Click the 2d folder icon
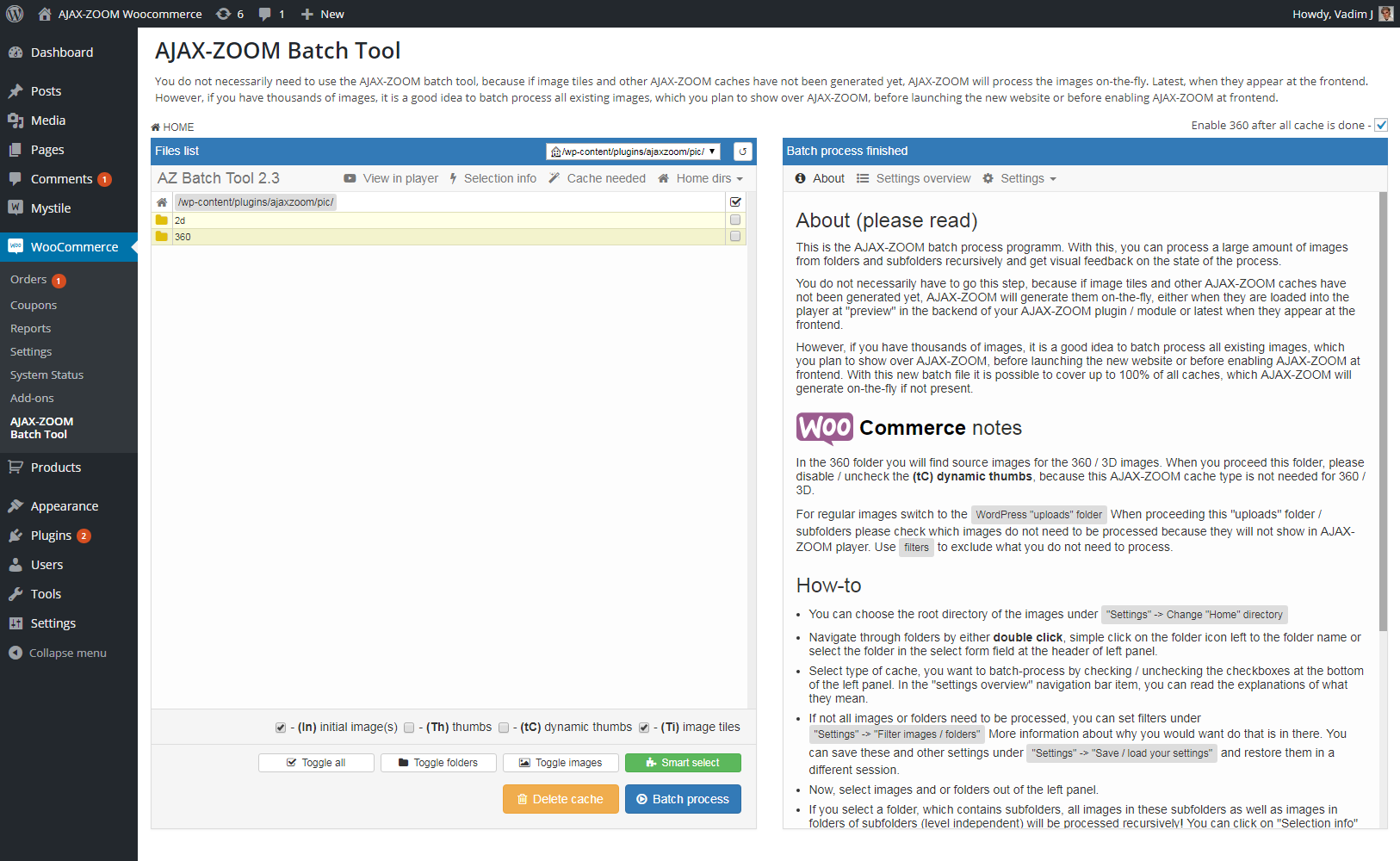This screenshot has height=861, width=1400. pyautogui.click(x=162, y=220)
